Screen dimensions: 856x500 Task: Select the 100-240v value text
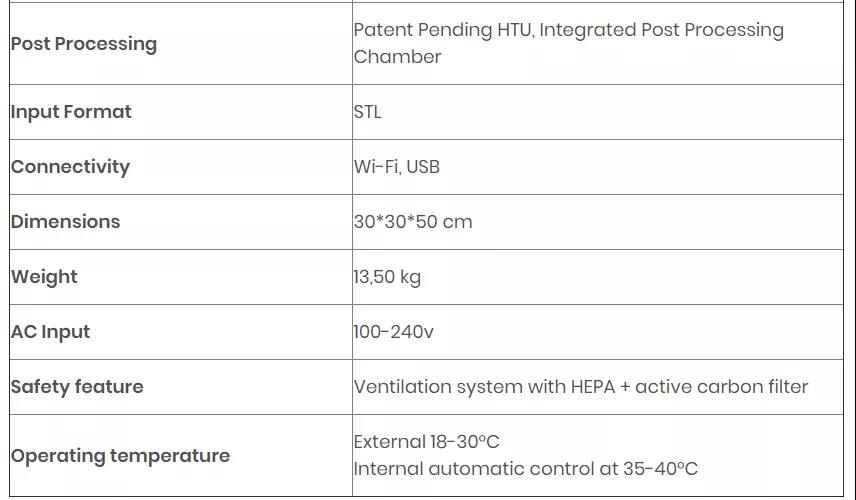(x=393, y=332)
